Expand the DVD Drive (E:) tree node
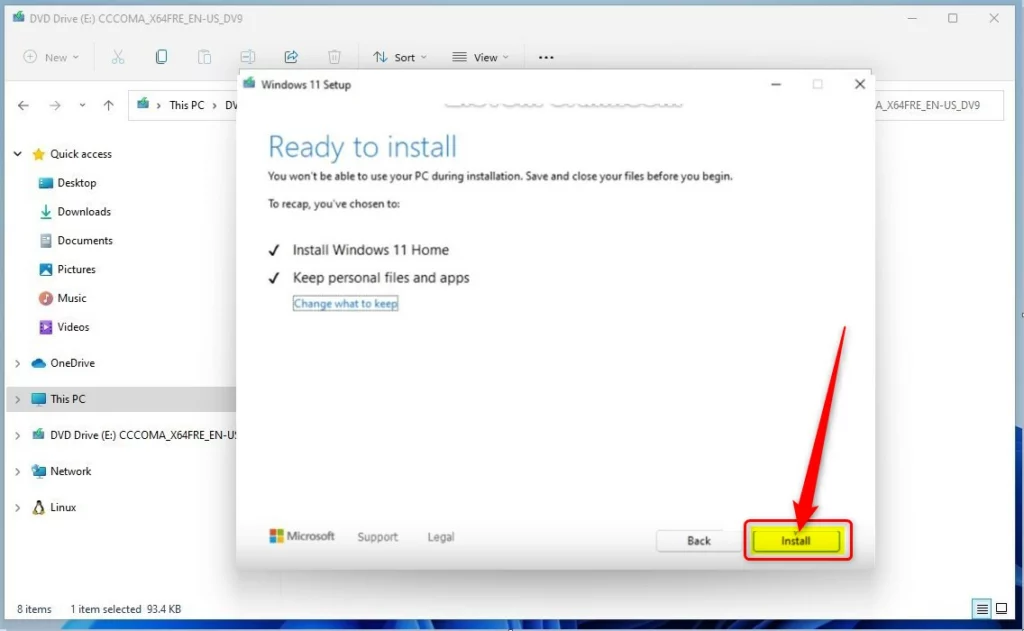1024x631 pixels. click(x=18, y=435)
